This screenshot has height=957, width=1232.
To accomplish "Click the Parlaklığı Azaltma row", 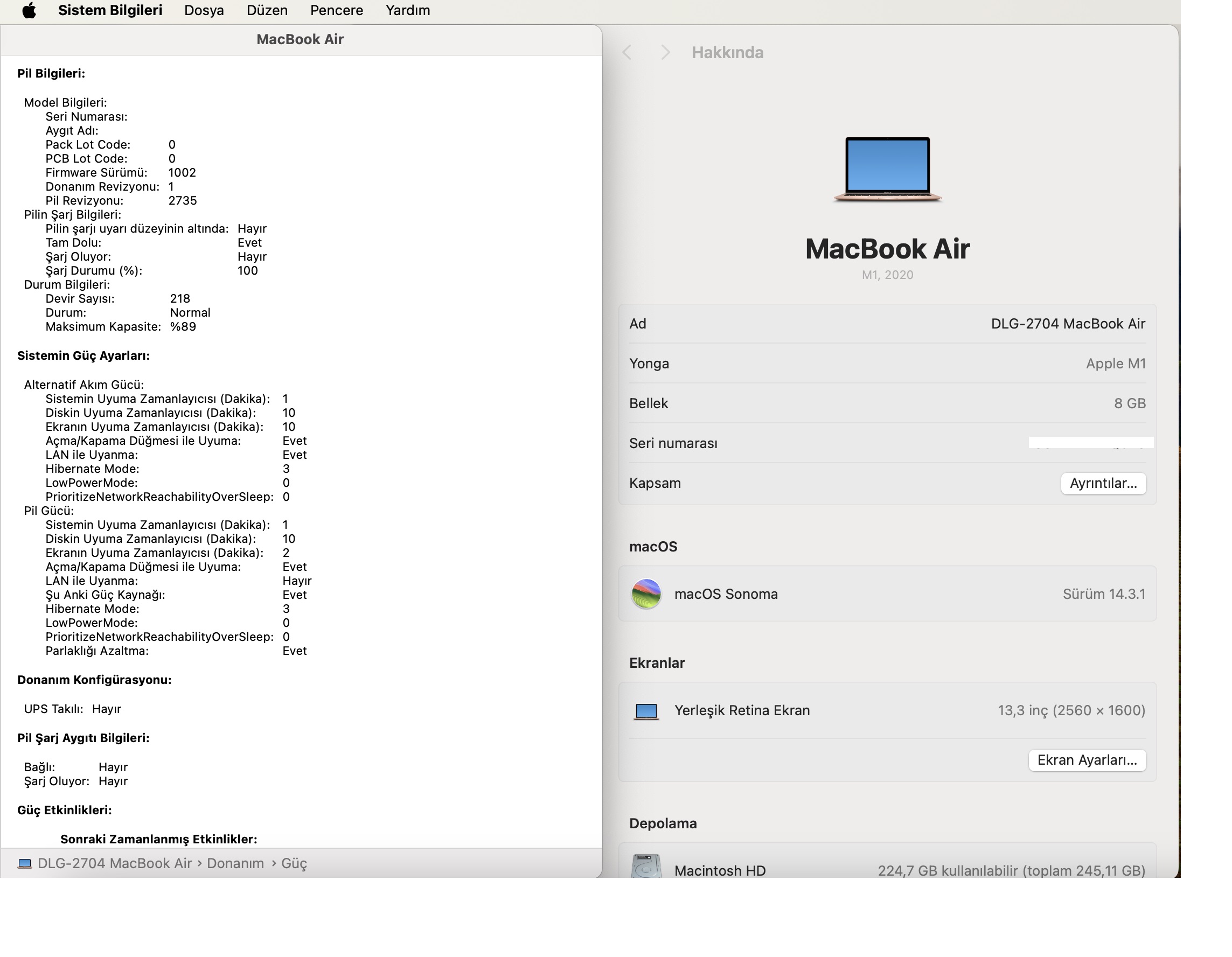I will click(x=176, y=651).
